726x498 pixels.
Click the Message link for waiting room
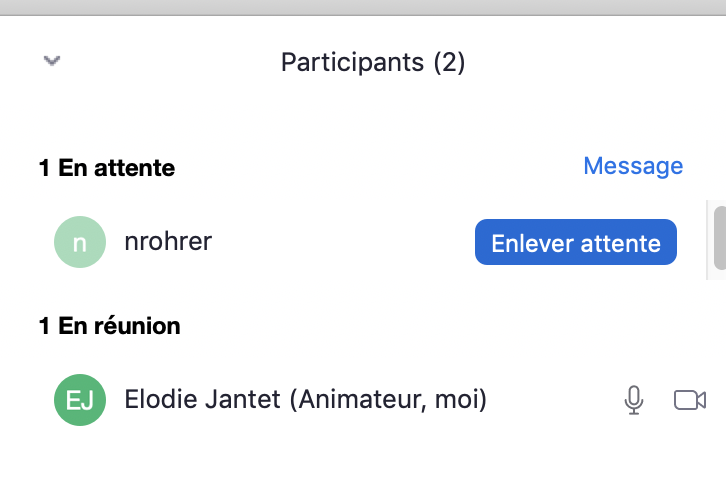pyautogui.click(x=633, y=166)
